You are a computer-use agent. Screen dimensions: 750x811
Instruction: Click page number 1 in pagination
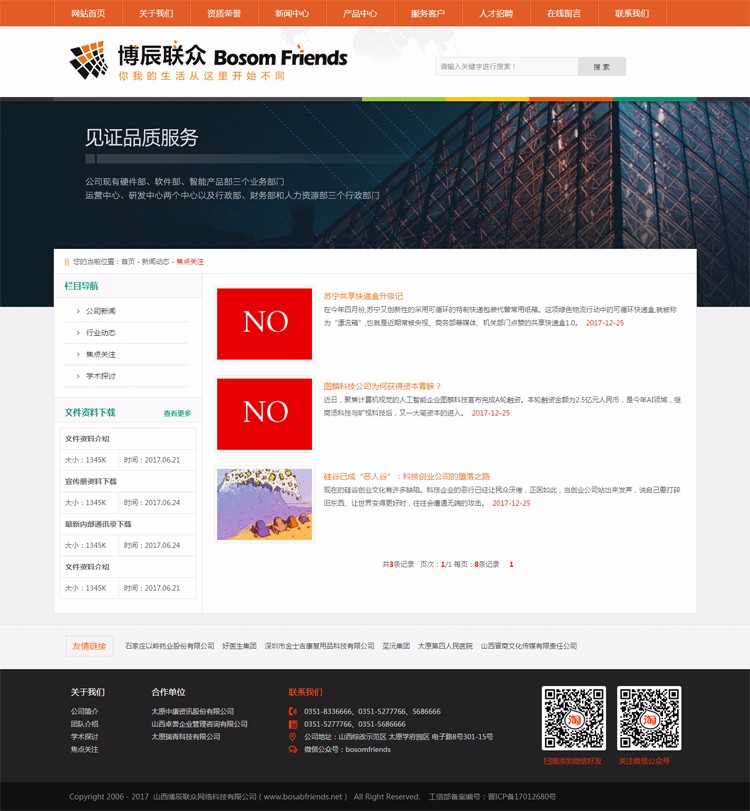click(x=511, y=564)
